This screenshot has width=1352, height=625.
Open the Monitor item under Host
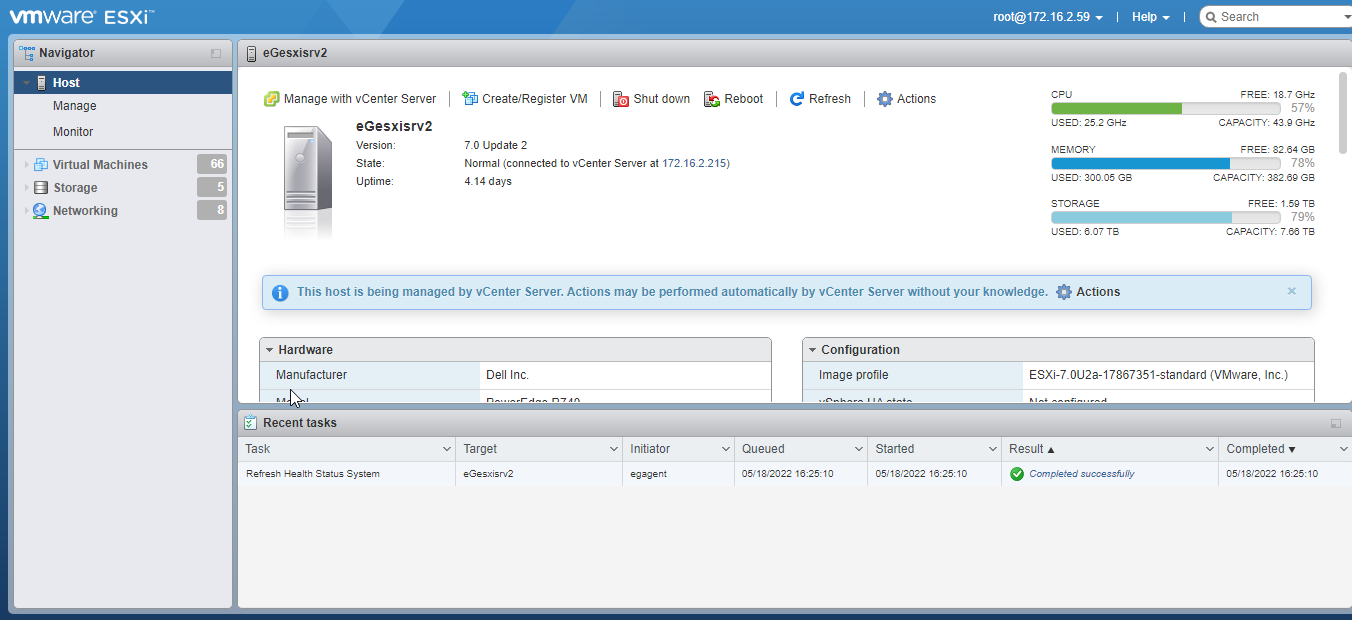[x=73, y=132]
